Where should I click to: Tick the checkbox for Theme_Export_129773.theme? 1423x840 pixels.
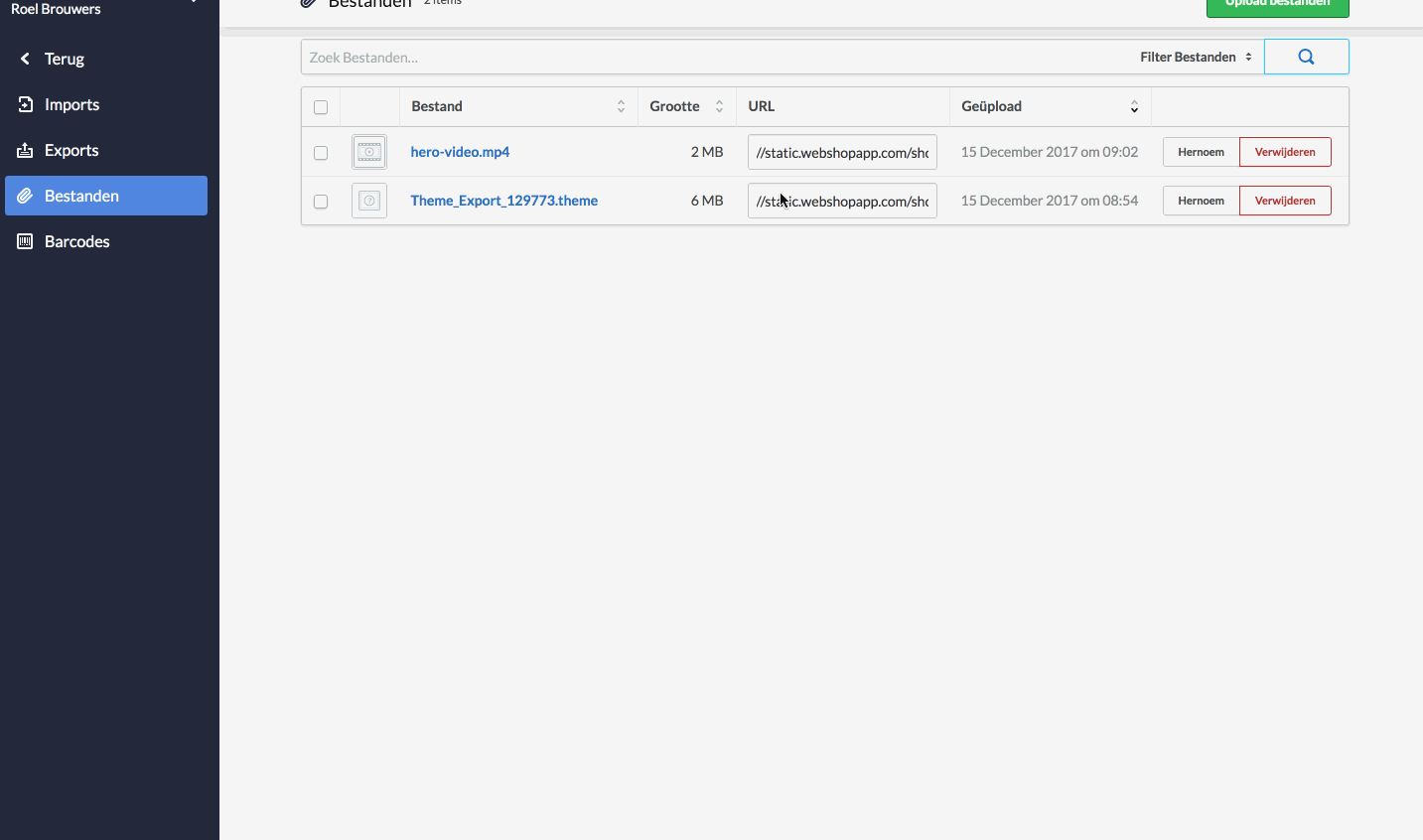tap(321, 202)
